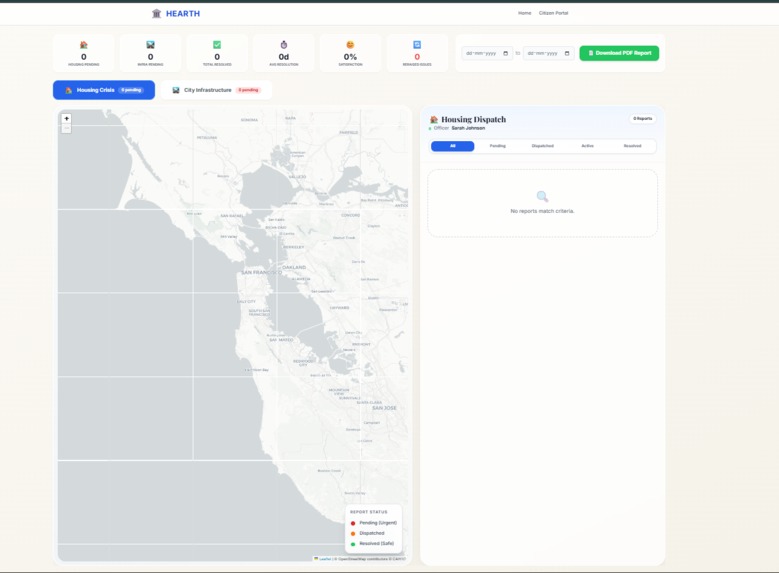Click the officer name Sarah Johnson
779x573 pixels.
tap(468, 128)
